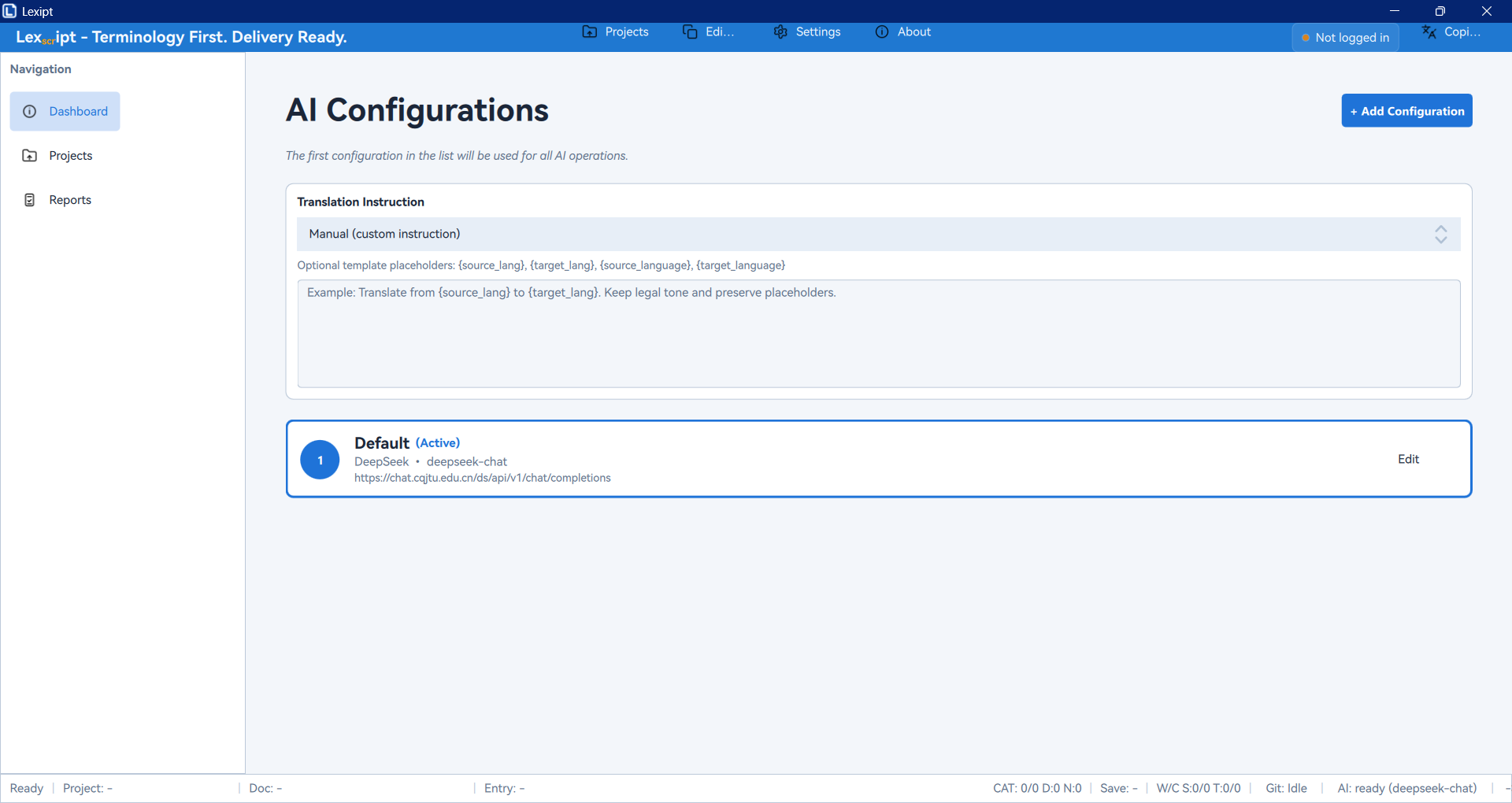
Task: Click the Dashboard icon in the sidebar
Action: pos(30,112)
